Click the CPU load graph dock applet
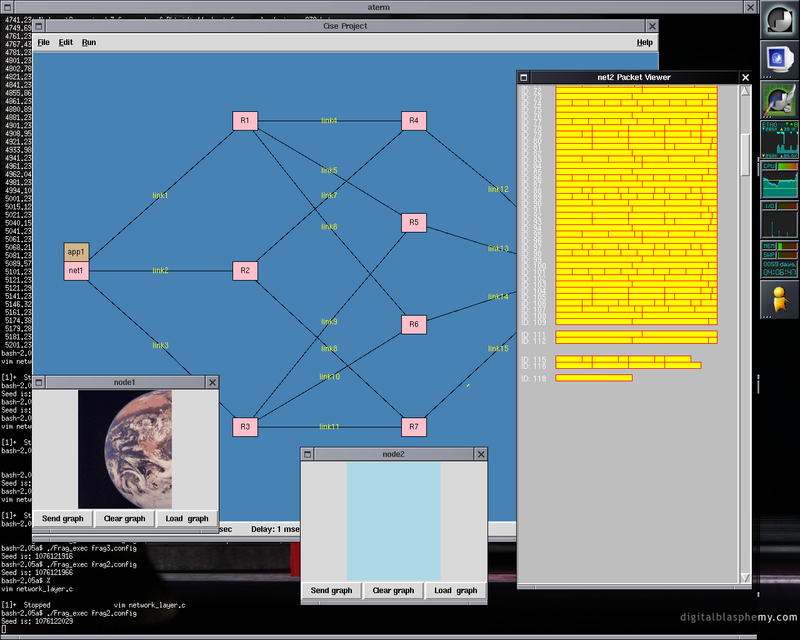 [779, 180]
